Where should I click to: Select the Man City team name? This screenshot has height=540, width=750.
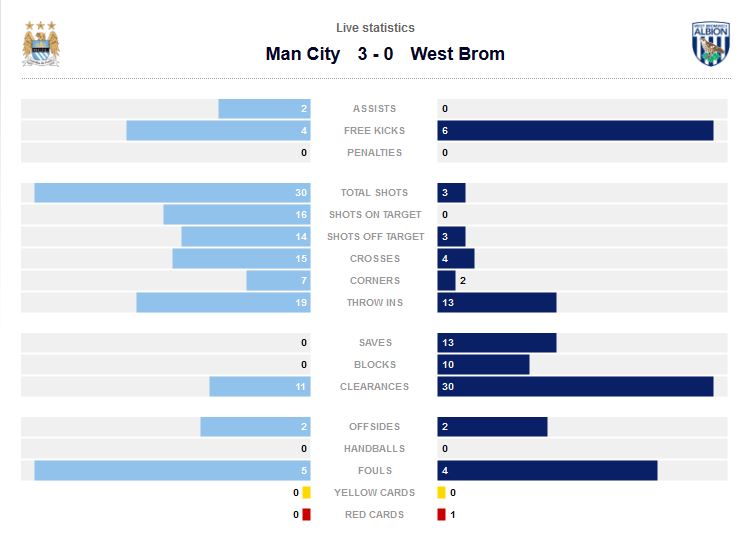(302, 54)
